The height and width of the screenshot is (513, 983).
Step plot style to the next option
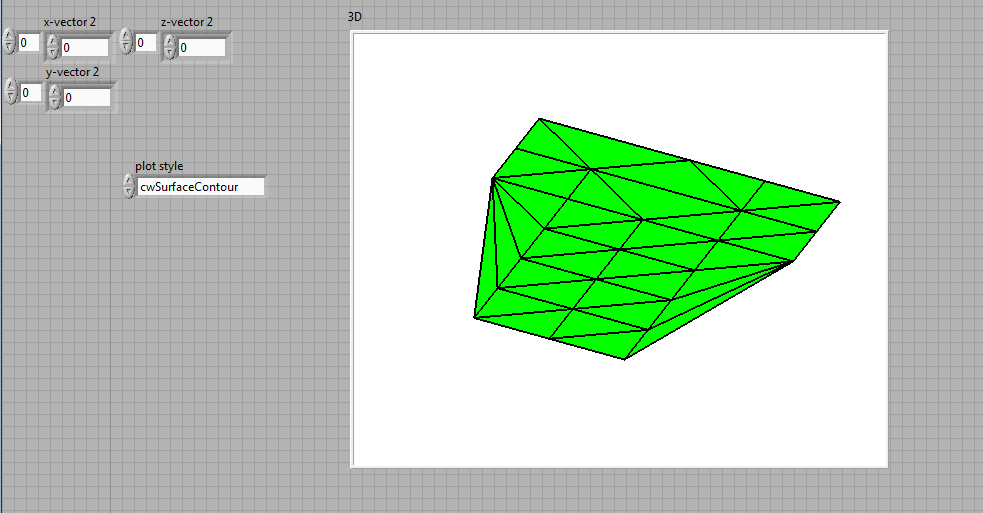[129, 181]
